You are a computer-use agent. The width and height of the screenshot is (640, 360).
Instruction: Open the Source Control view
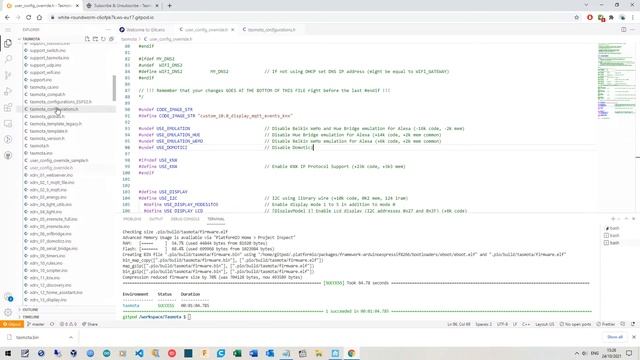click(8, 75)
